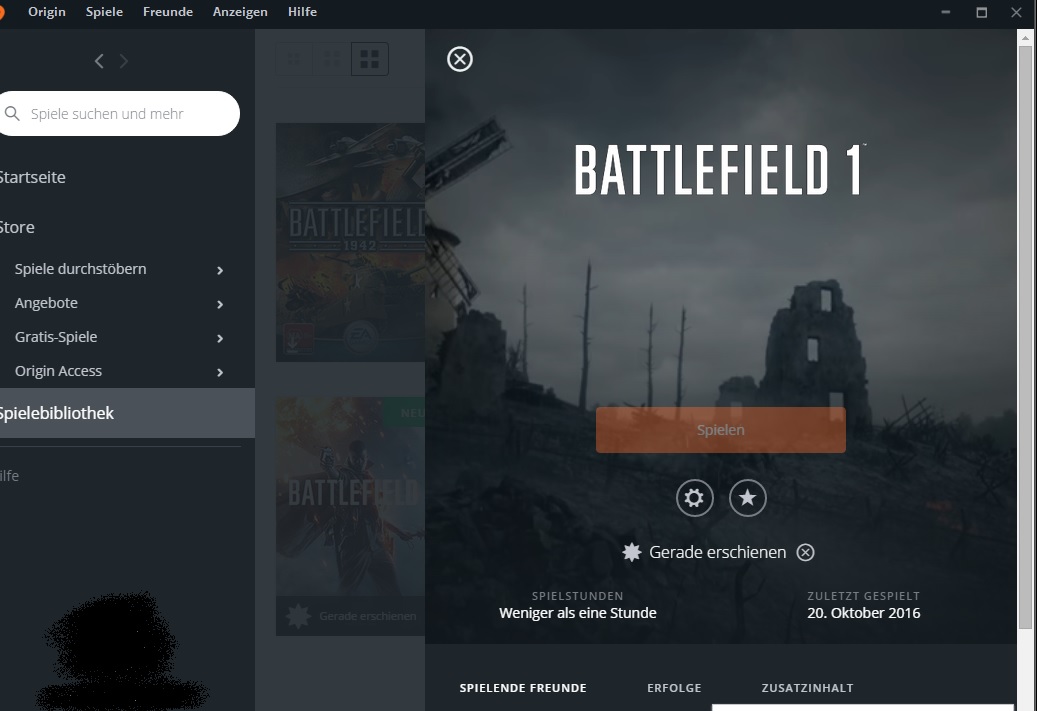Open Startseite in sidebar

click(32, 177)
